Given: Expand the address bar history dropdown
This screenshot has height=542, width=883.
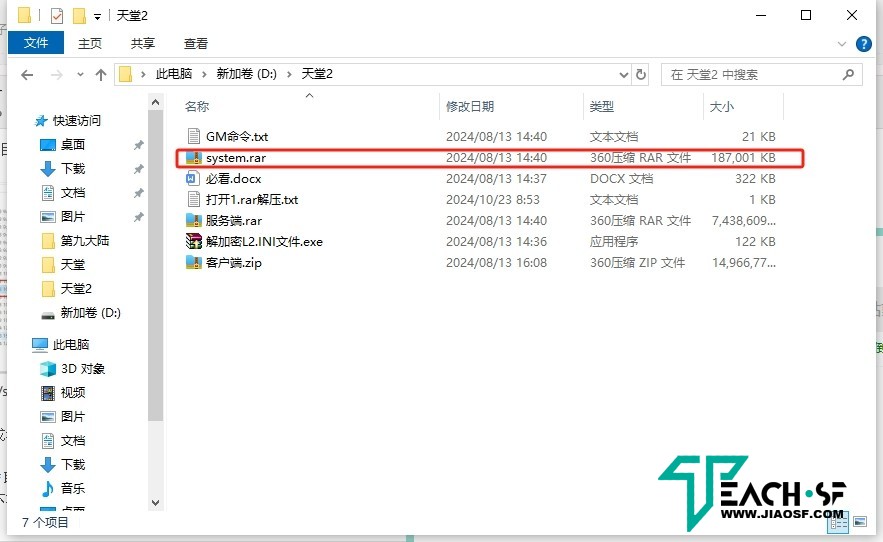Looking at the screenshot, I should [623, 74].
